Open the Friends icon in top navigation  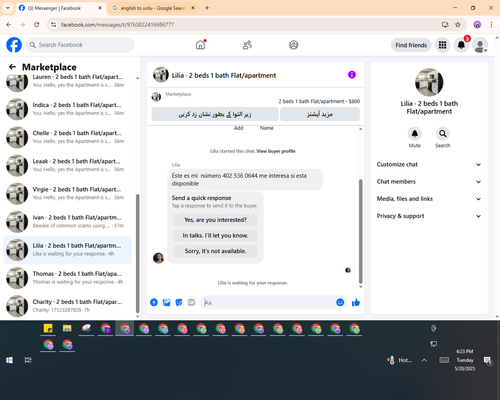click(x=247, y=45)
